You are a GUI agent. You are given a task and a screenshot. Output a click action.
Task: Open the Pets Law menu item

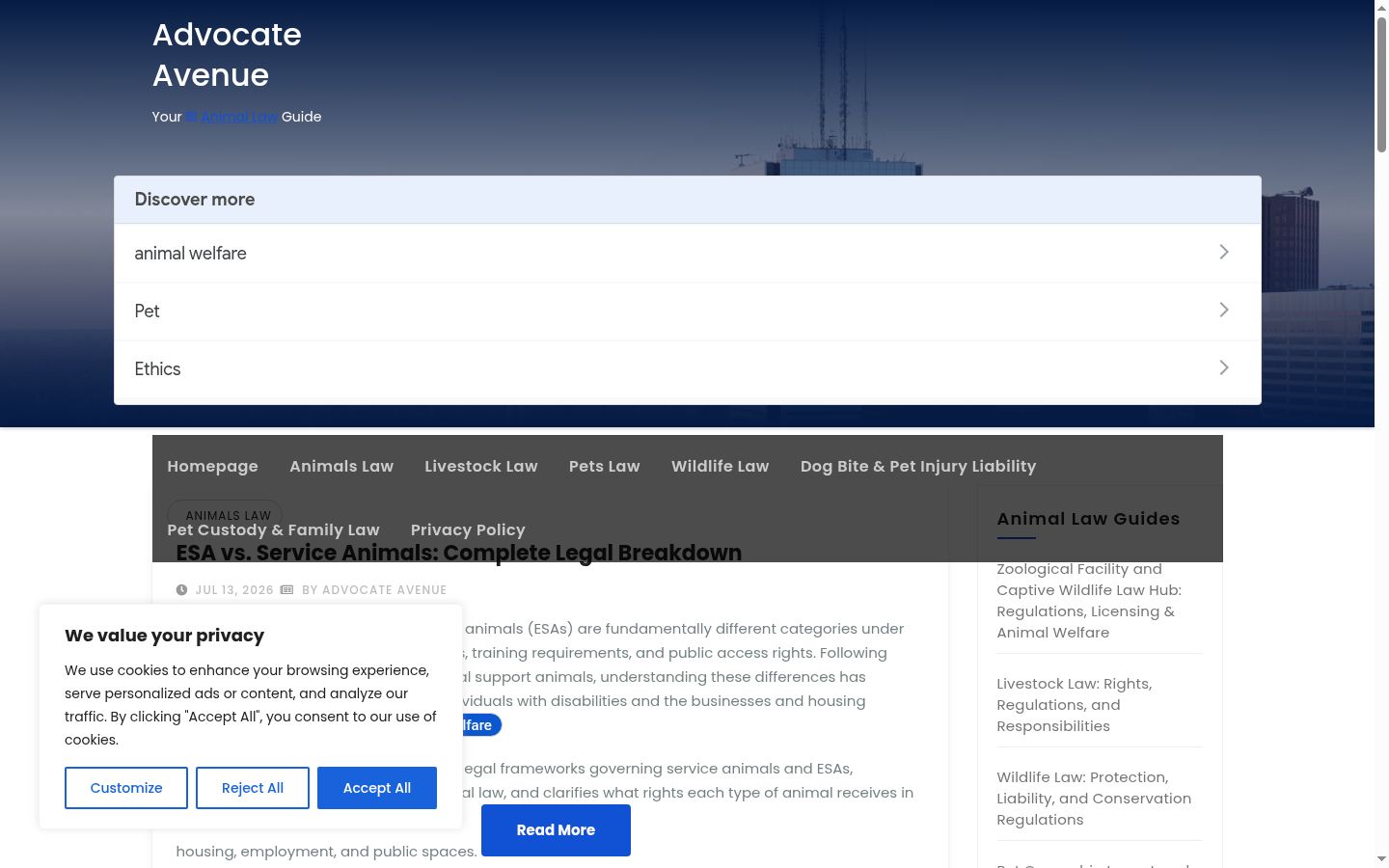(x=605, y=466)
